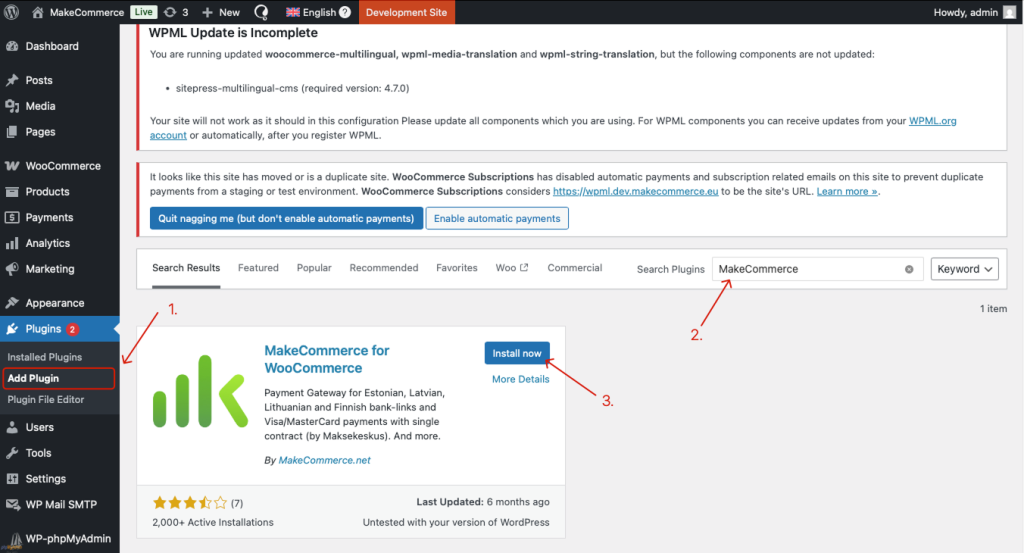Switch to the Commercial tab
The image size is (1024, 553).
click(575, 268)
